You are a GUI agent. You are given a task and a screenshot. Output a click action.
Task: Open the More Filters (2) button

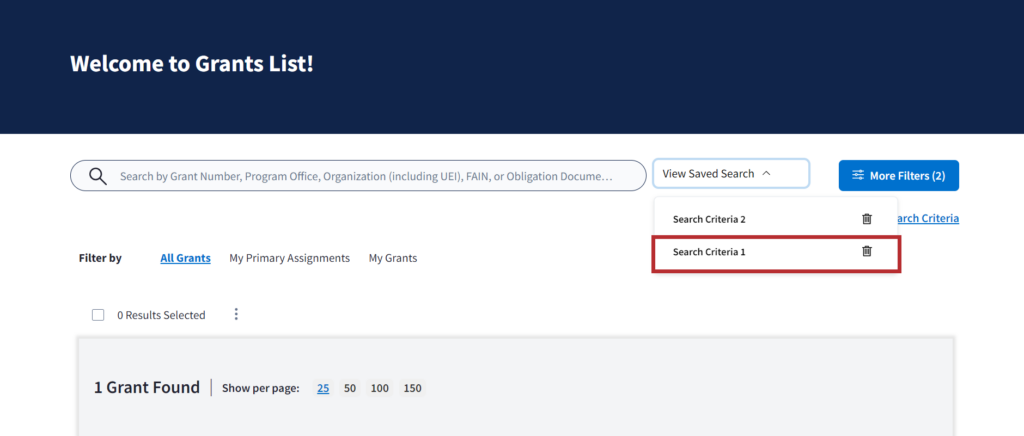898,176
